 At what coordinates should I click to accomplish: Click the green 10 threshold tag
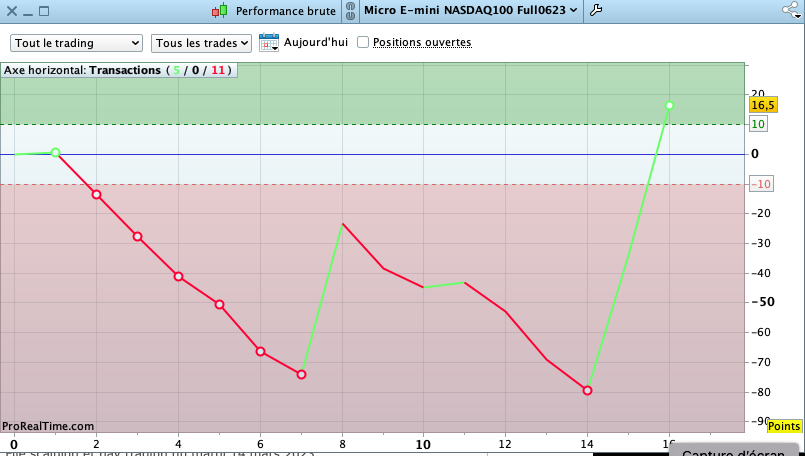[x=758, y=124]
